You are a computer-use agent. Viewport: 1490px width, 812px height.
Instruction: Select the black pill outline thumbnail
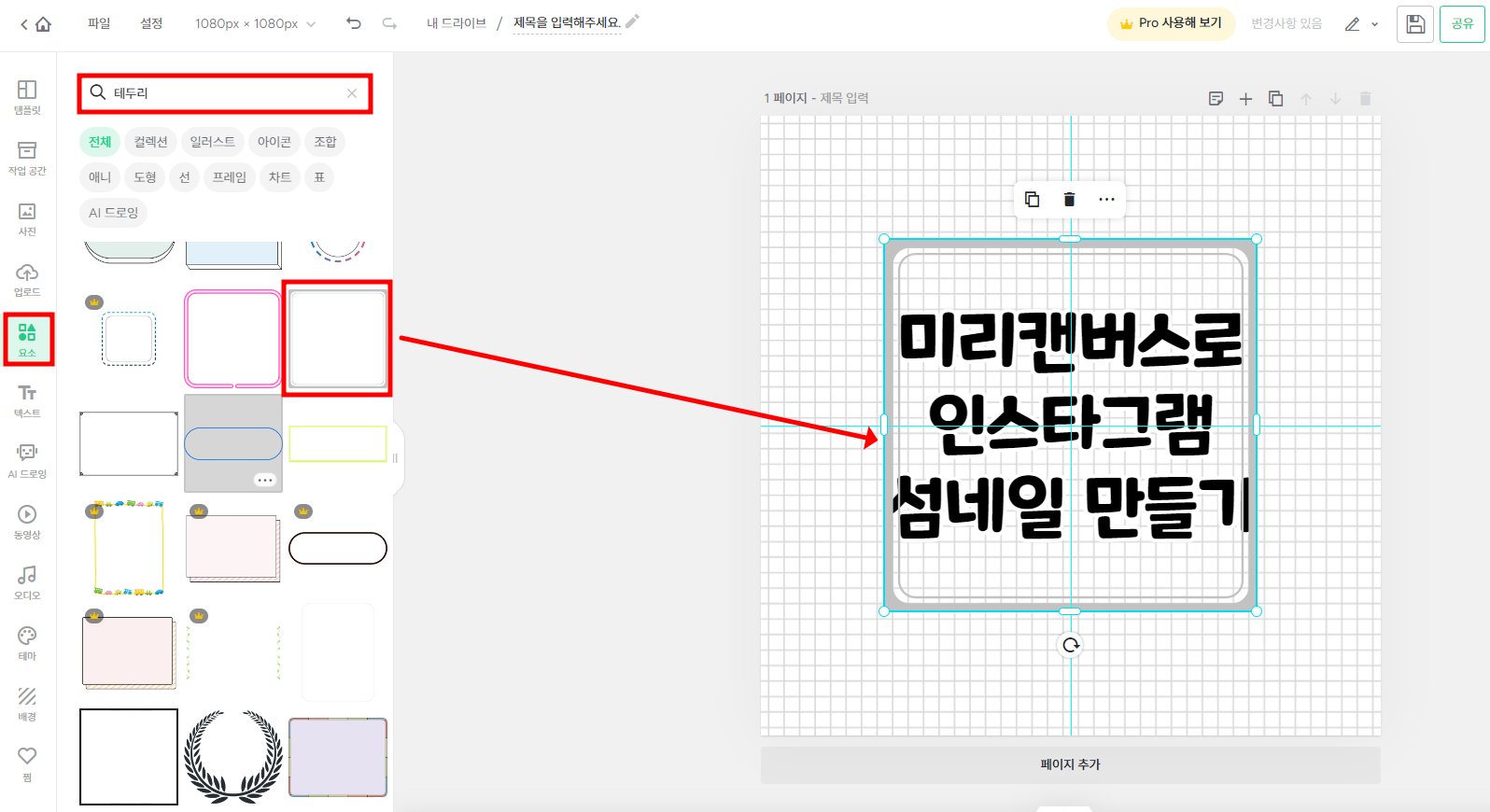click(338, 548)
